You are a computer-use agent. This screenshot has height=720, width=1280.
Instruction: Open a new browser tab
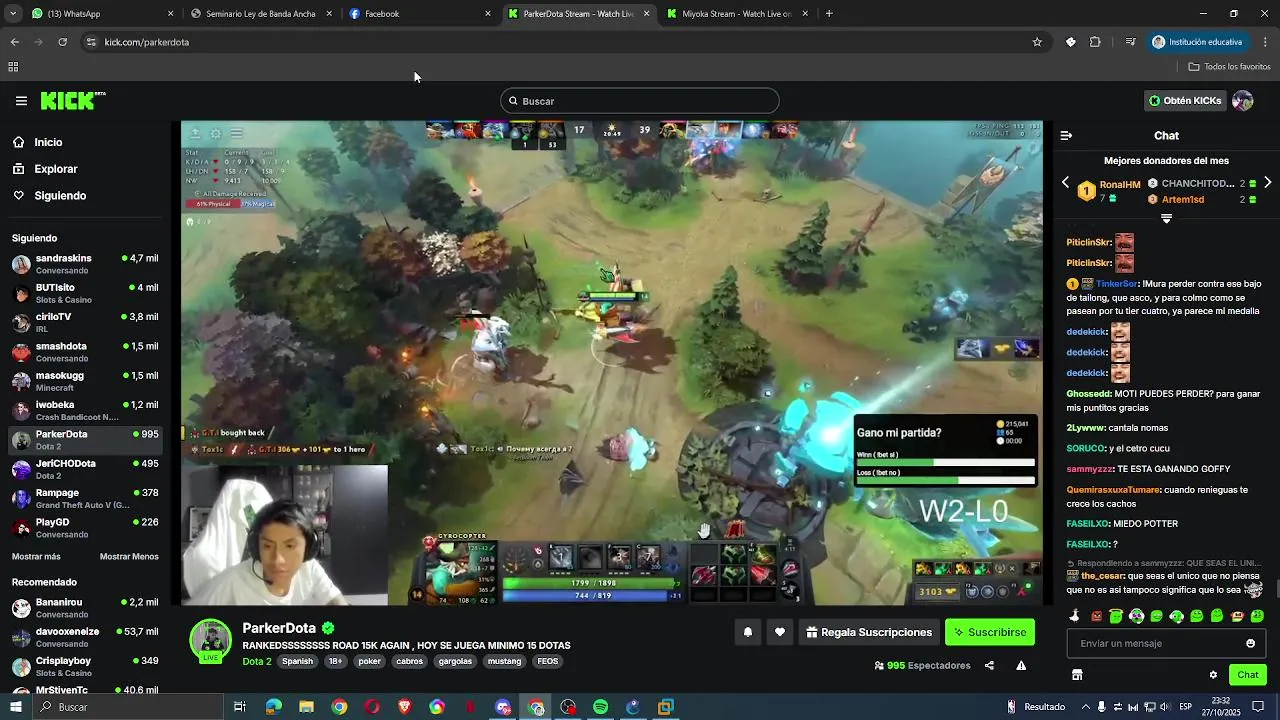coord(829,14)
